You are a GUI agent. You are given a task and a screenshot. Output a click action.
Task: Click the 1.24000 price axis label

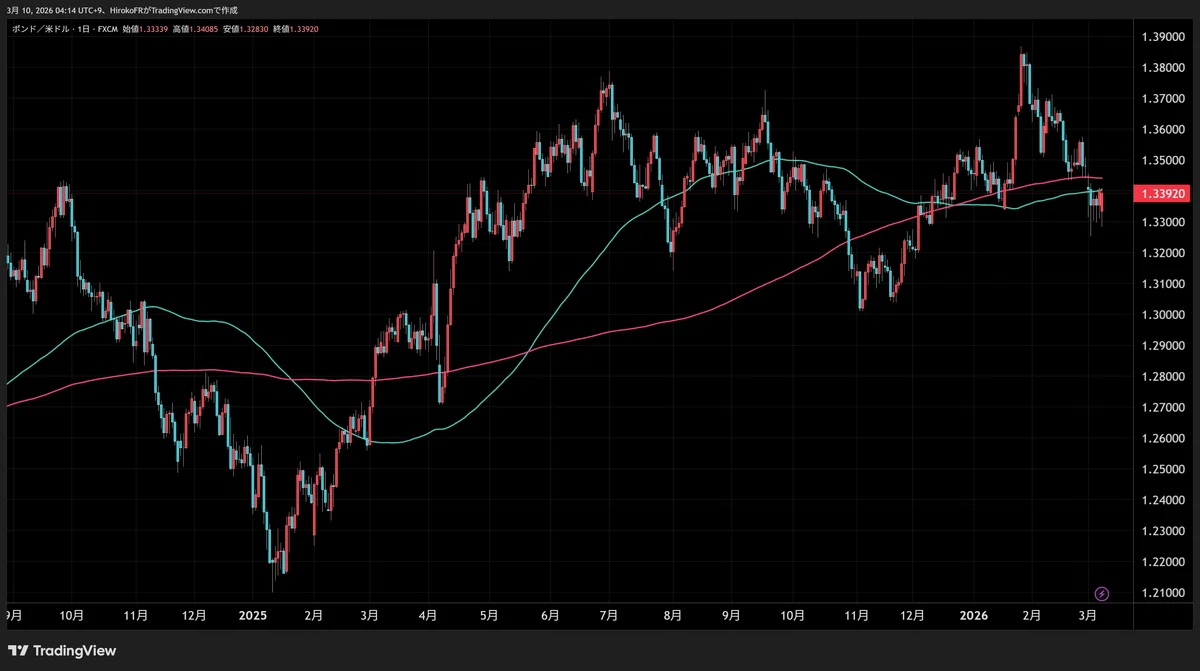click(1161, 501)
